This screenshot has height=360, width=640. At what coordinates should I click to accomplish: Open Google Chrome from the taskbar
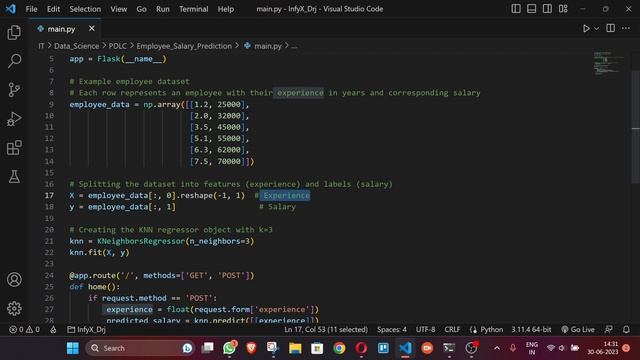pos(339,348)
